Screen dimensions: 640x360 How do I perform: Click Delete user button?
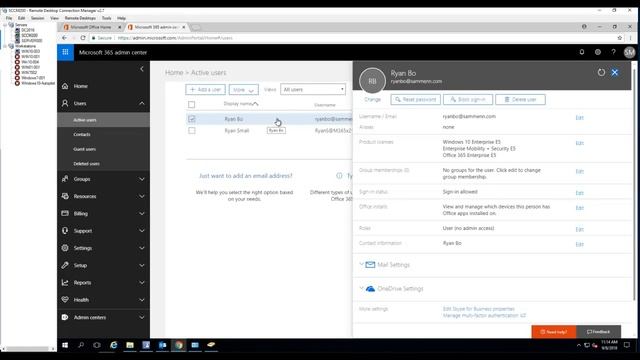click(520, 100)
